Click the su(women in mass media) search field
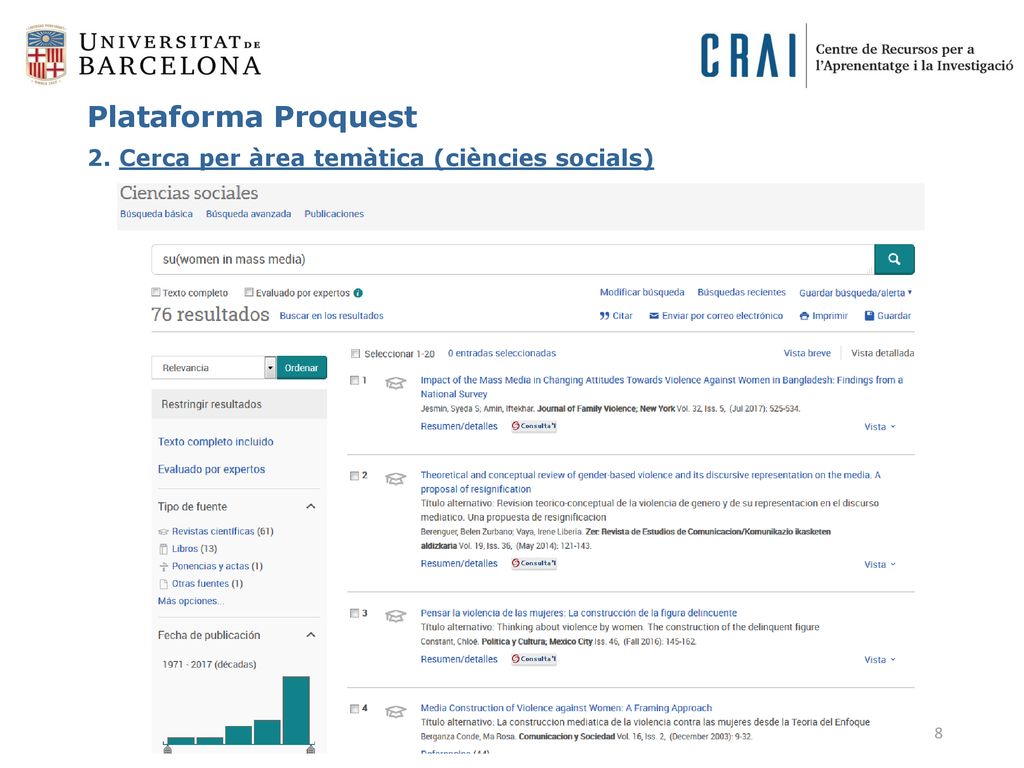Image resolution: width=1024 pixels, height=768 pixels. coord(513,259)
